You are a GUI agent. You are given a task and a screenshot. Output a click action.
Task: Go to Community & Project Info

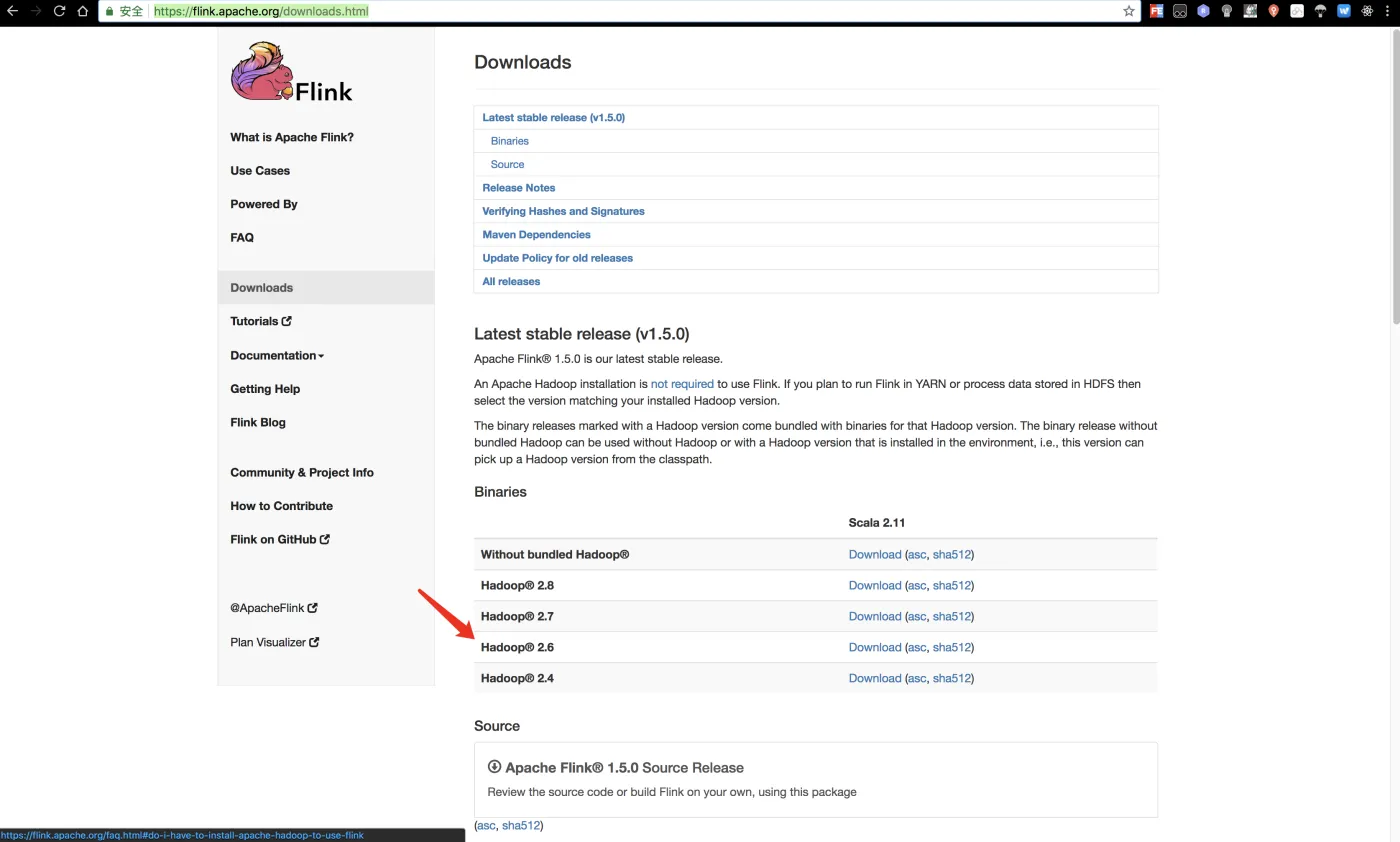(302, 472)
